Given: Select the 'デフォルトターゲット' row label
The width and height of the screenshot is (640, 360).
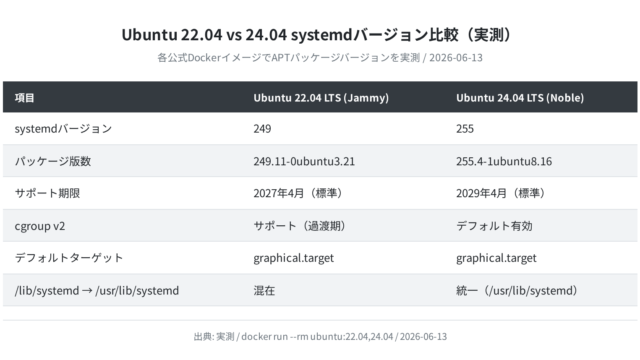Looking at the screenshot, I should pyautogui.click(x=69, y=258).
